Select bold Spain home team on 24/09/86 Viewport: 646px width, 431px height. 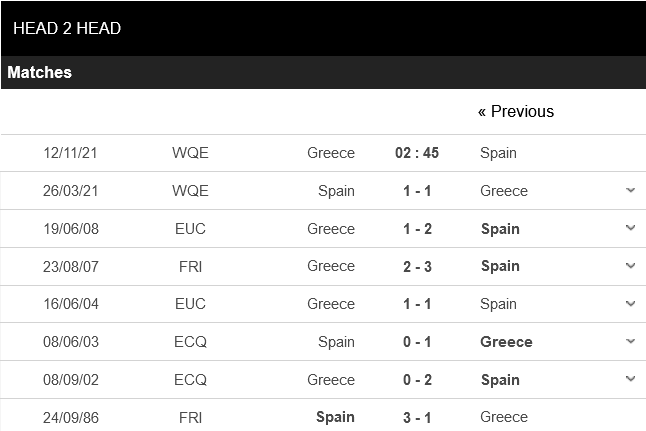[335, 417]
